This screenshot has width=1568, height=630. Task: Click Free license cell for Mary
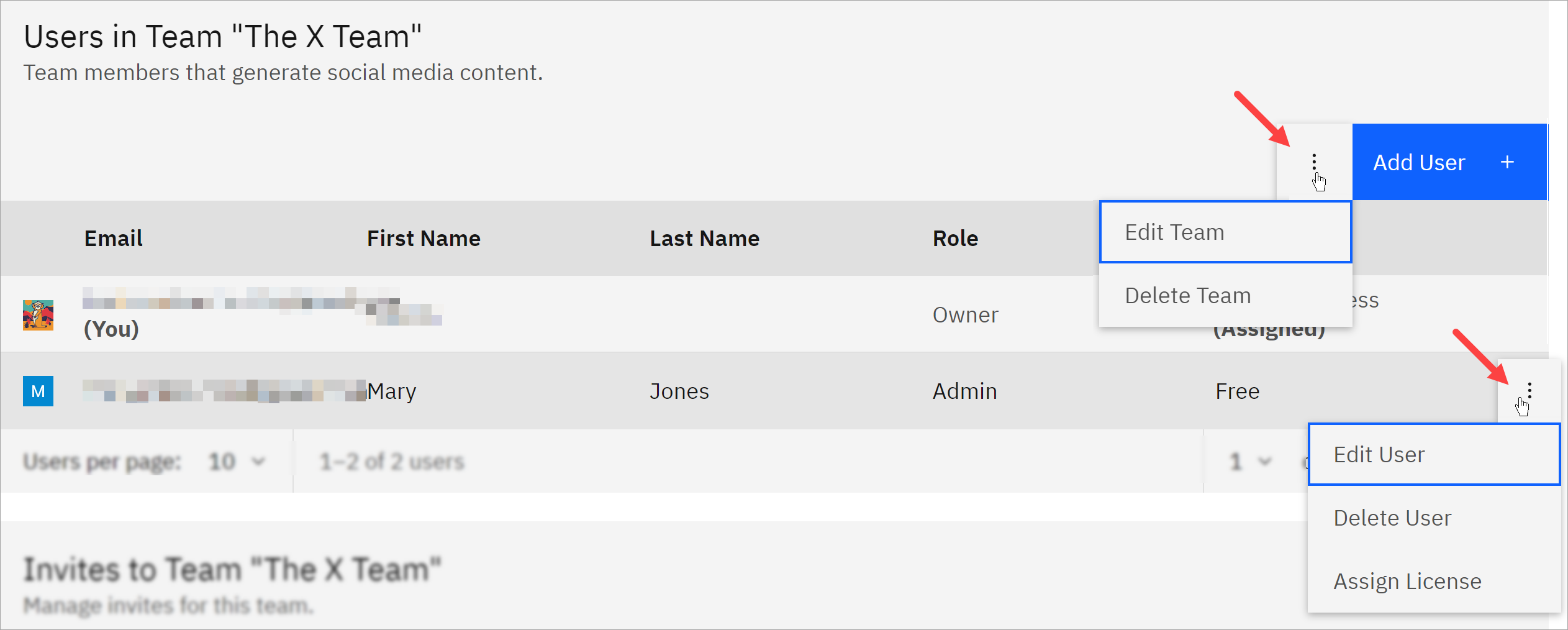tap(1237, 391)
